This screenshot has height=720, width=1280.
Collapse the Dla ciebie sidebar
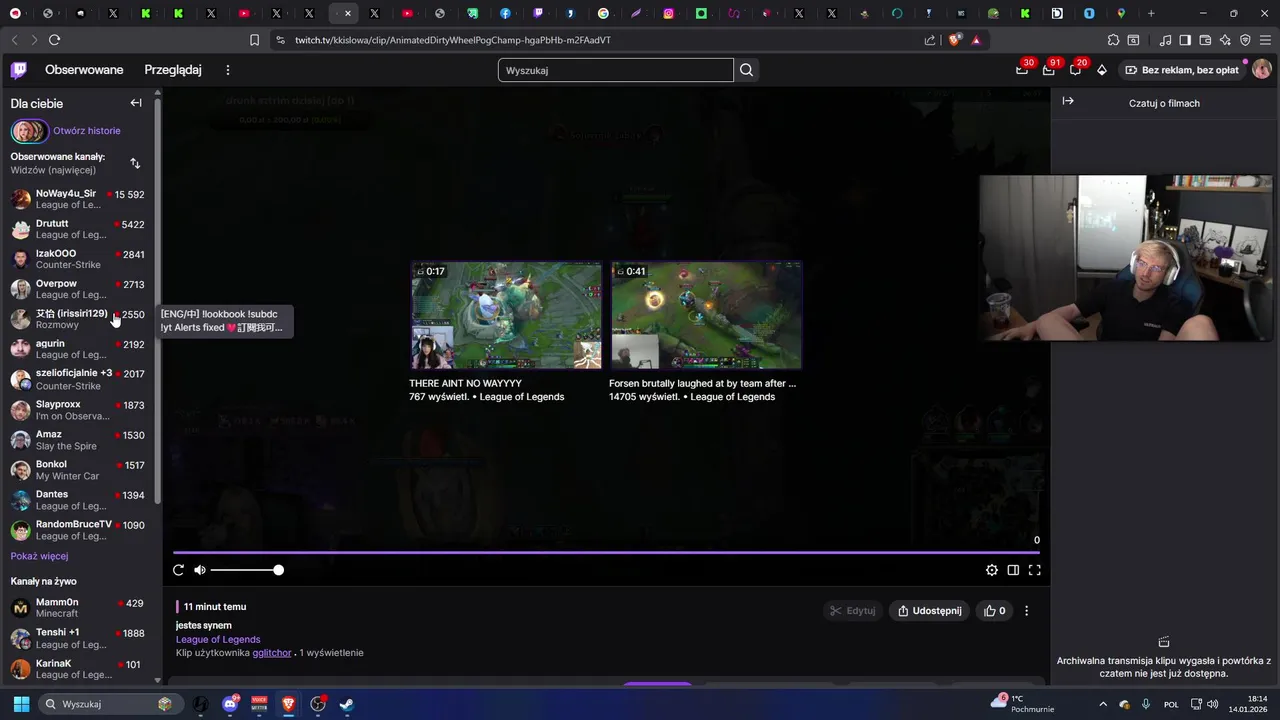(136, 103)
